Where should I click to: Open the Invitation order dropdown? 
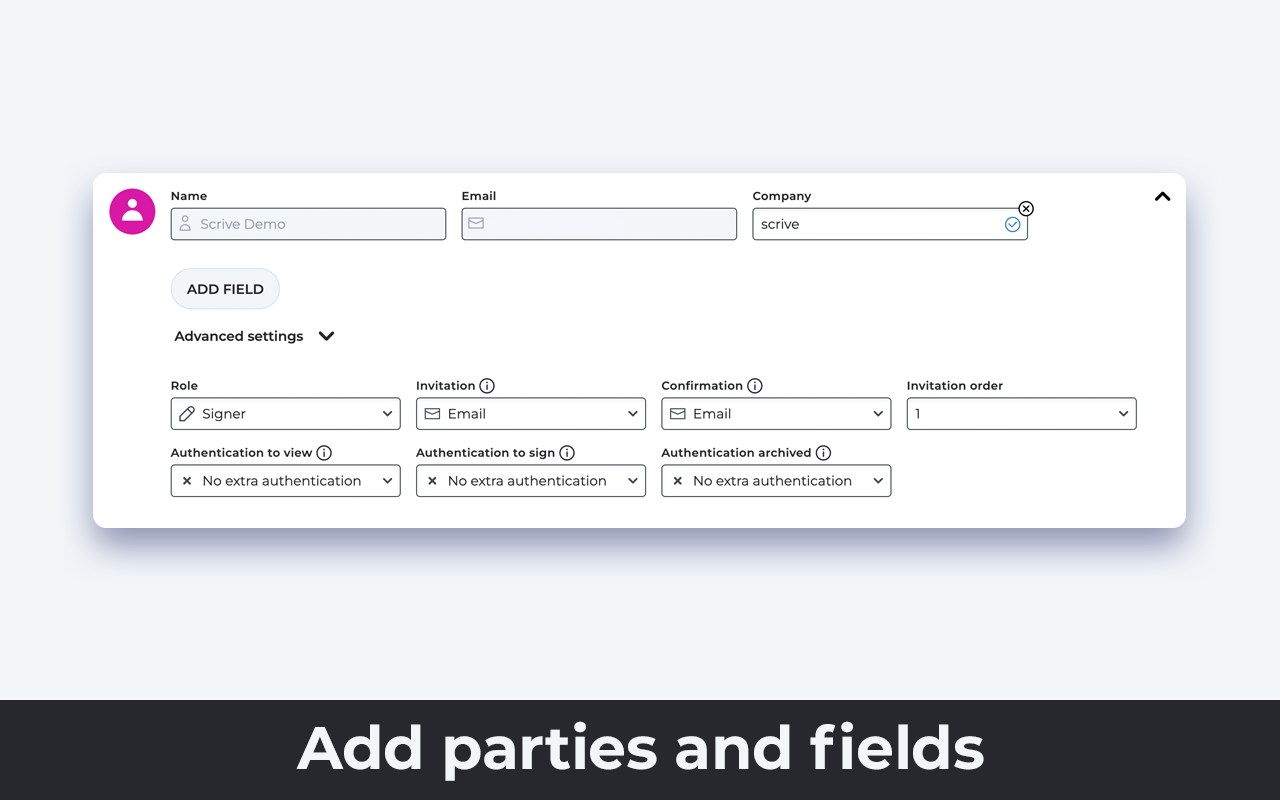pos(1021,414)
